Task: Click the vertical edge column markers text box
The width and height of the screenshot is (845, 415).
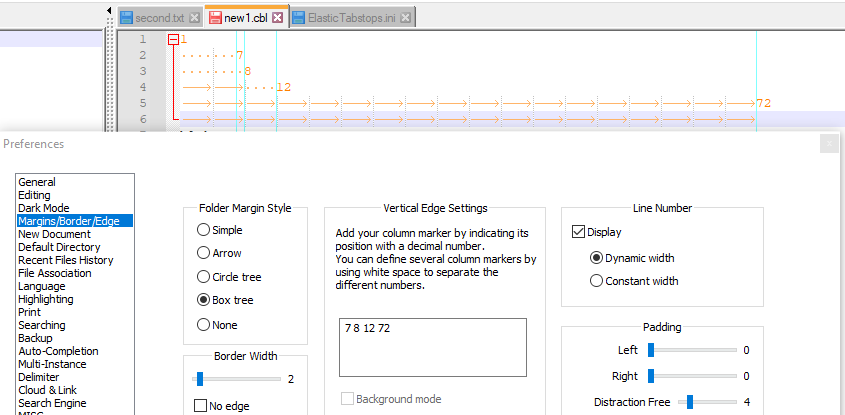Action: pyautogui.click(x=432, y=348)
